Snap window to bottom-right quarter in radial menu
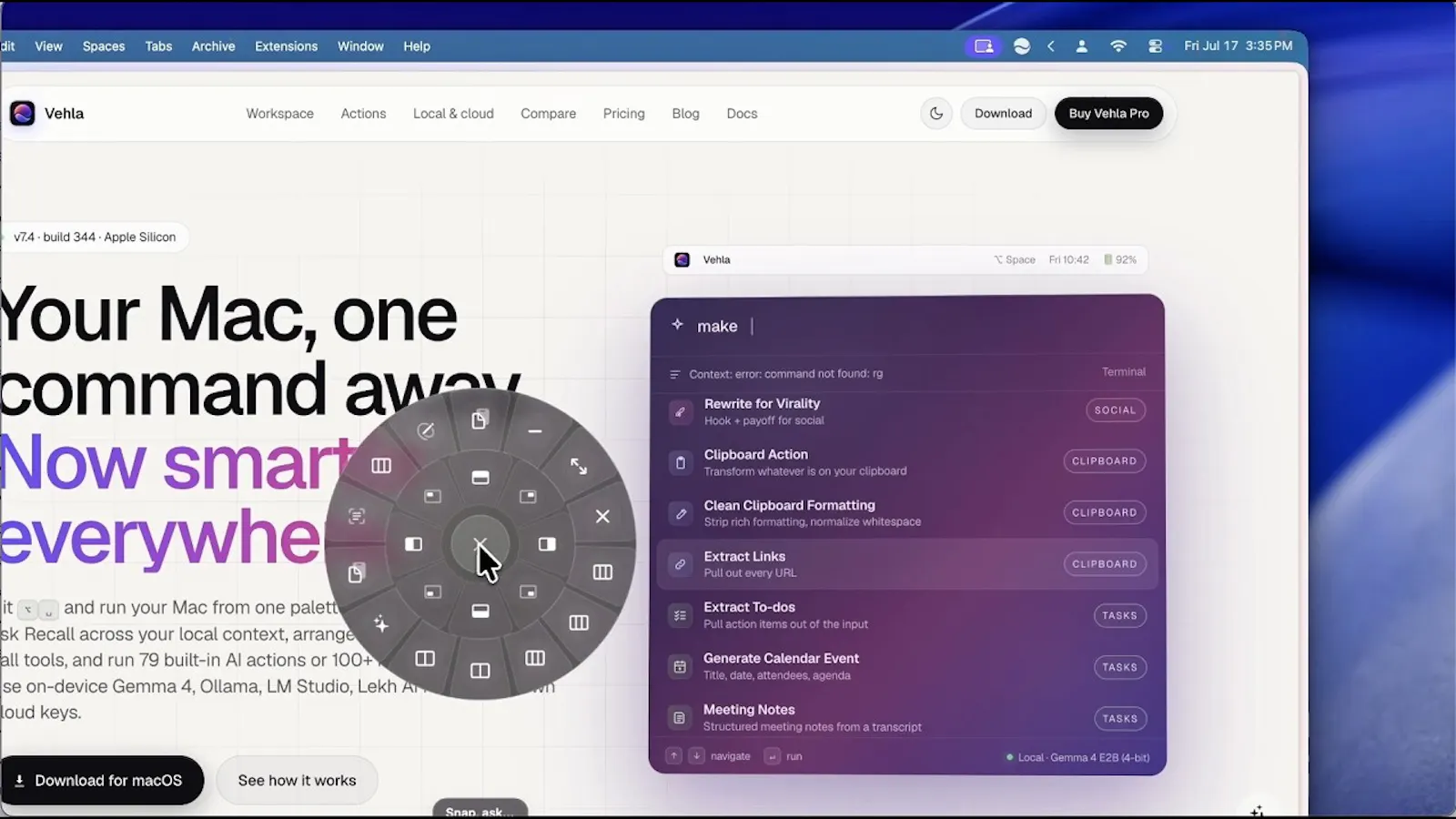Image resolution: width=1456 pixels, height=819 pixels. pyautogui.click(x=528, y=591)
